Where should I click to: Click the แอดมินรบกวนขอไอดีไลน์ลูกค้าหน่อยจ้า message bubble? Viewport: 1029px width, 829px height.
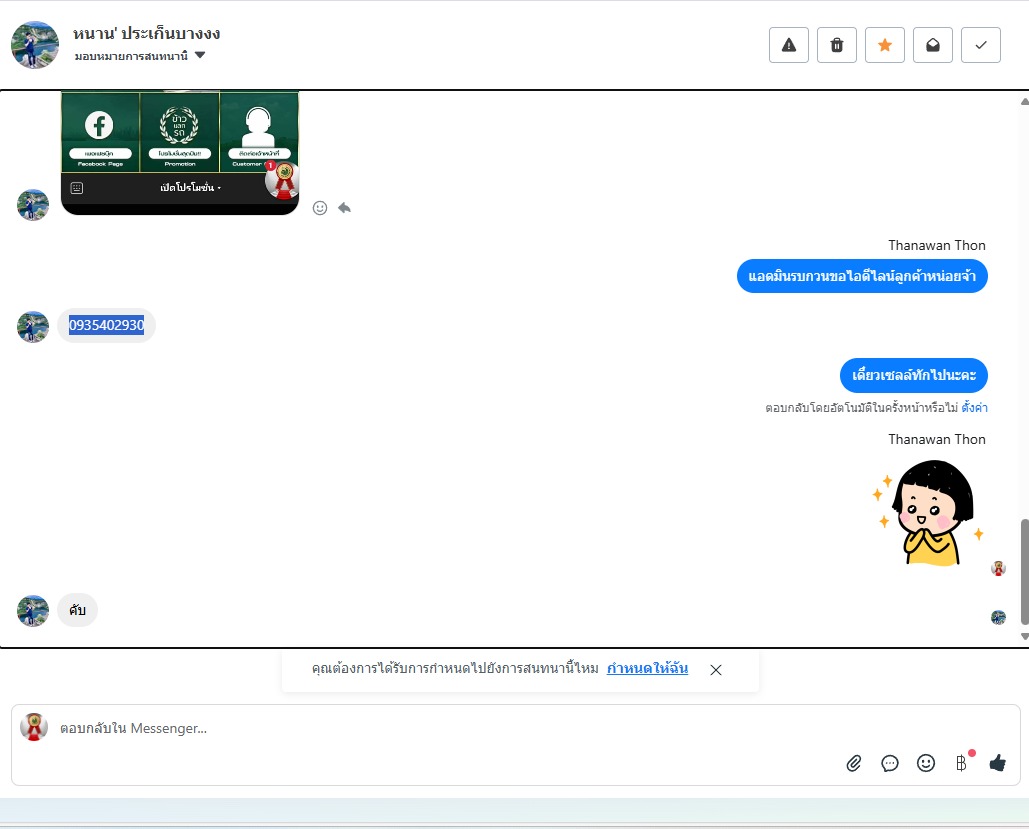pos(862,276)
